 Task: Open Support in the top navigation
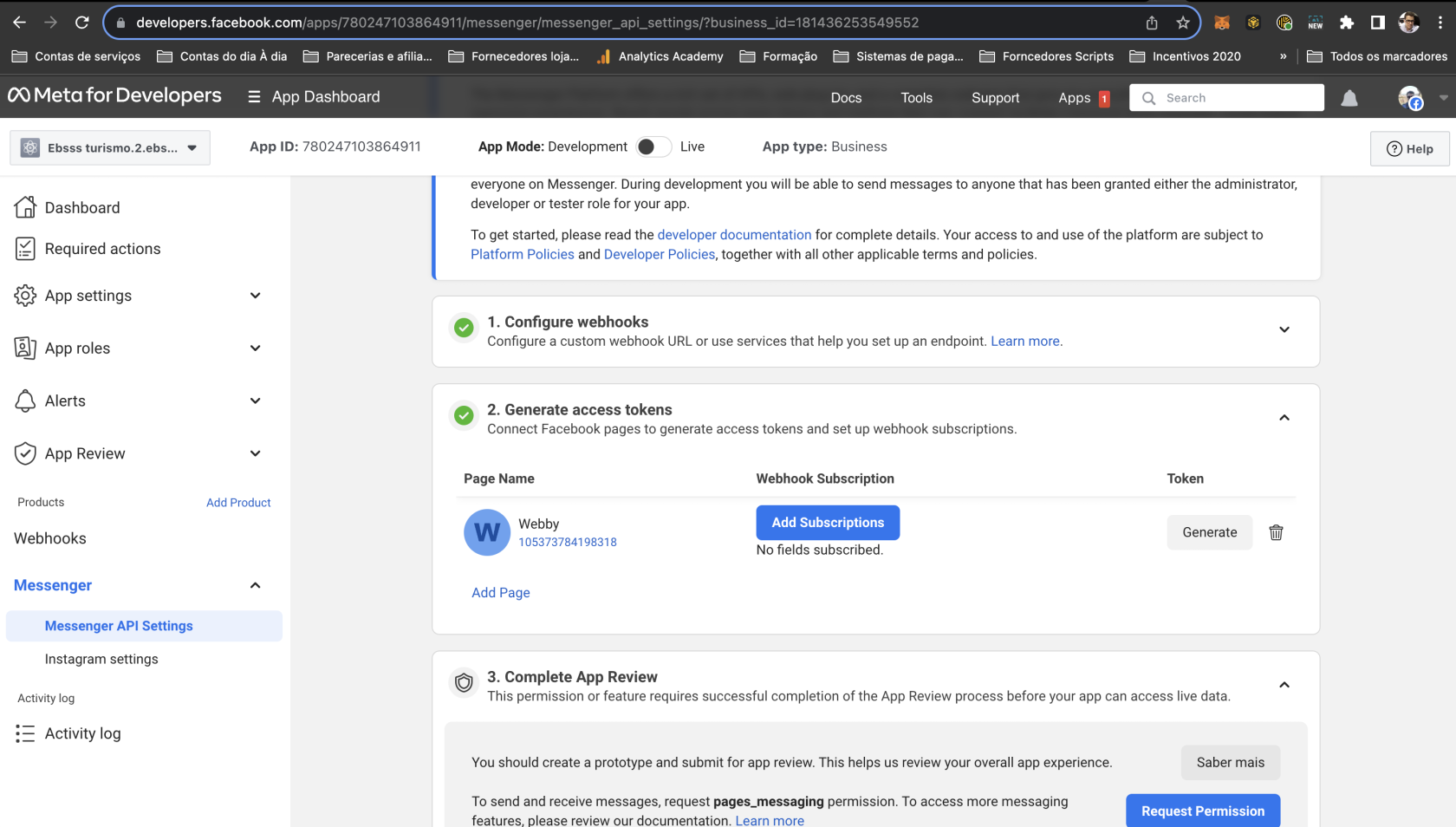pos(995,98)
